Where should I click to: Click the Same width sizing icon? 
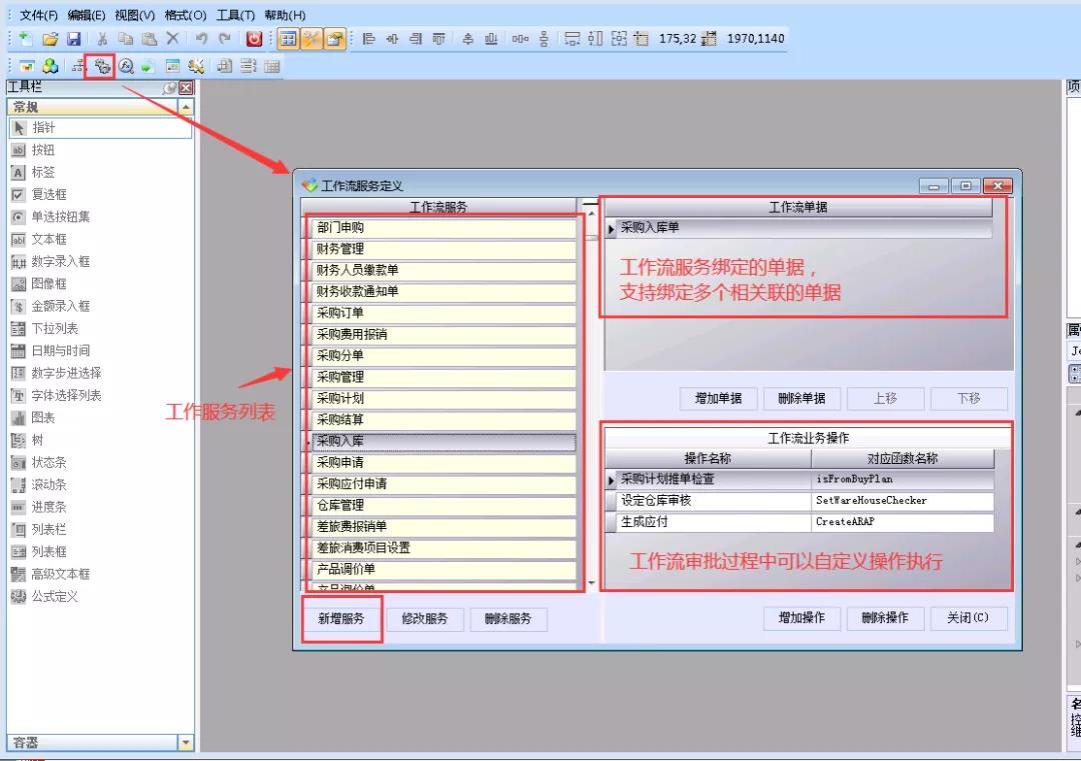point(572,39)
